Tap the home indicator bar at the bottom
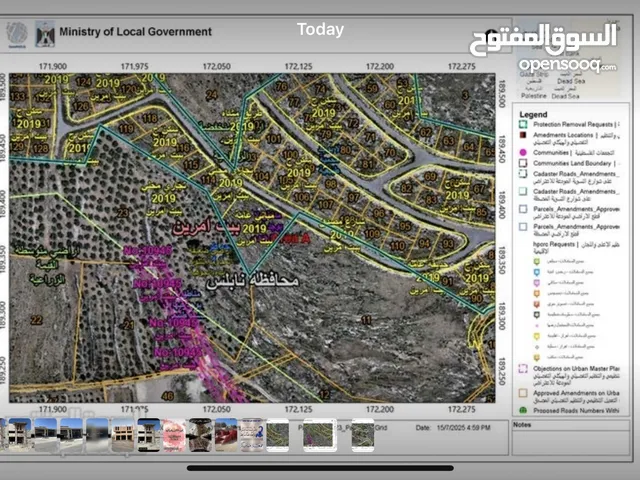The width and height of the screenshot is (640, 480). [x=320, y=466]
